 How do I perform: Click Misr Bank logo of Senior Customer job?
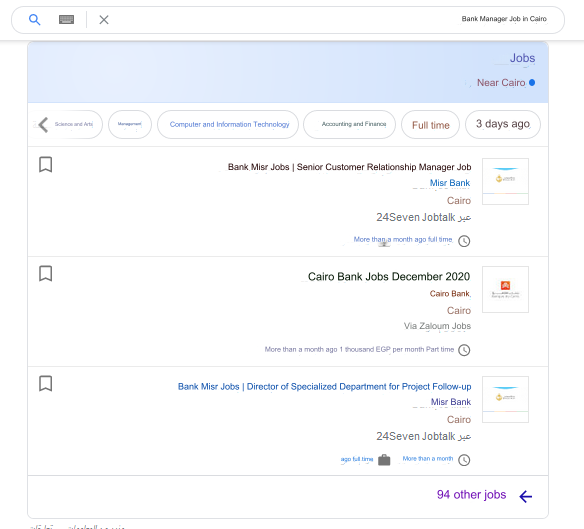[505, 181]
